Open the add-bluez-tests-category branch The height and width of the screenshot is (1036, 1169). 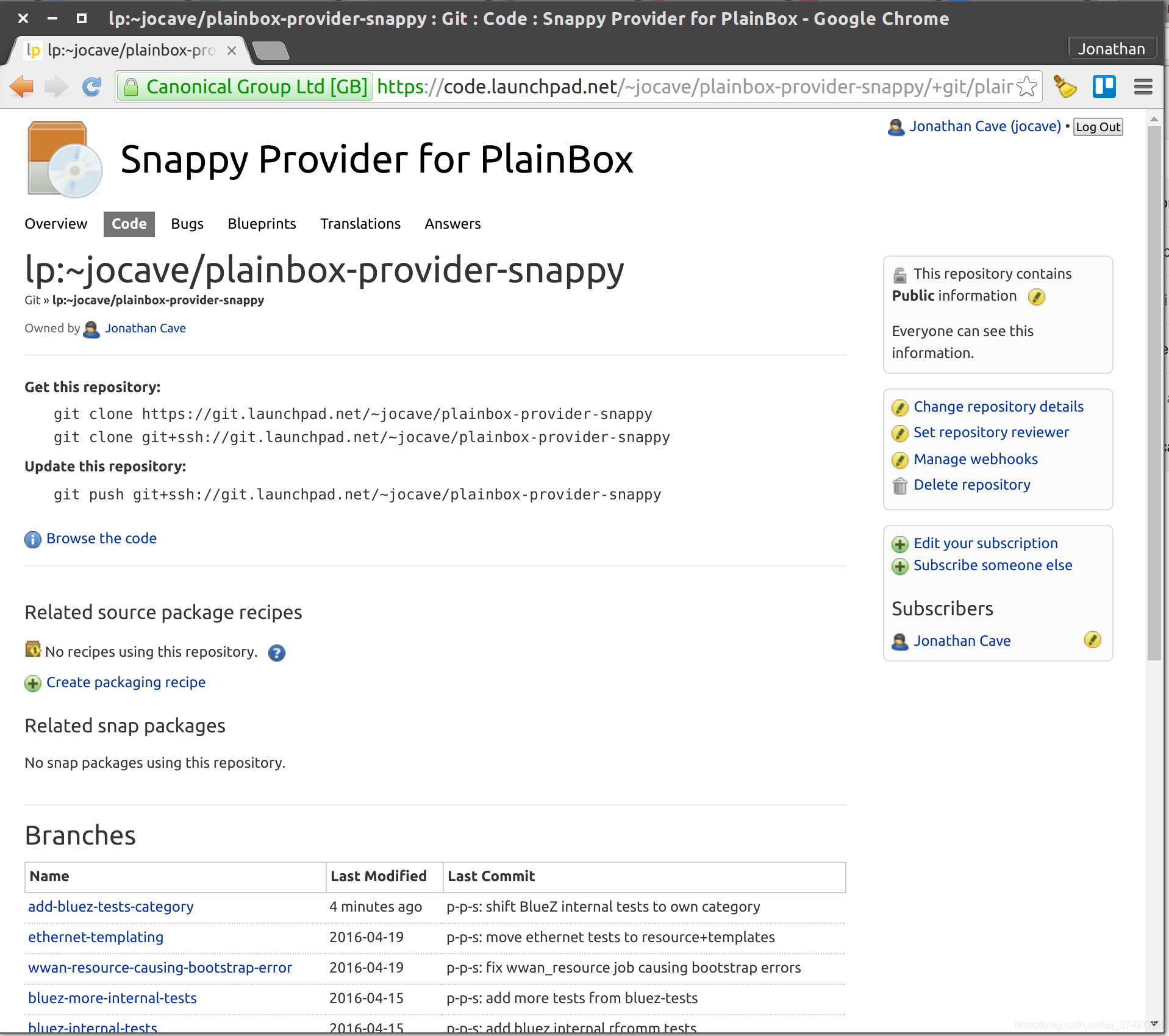tap(110, 907)
